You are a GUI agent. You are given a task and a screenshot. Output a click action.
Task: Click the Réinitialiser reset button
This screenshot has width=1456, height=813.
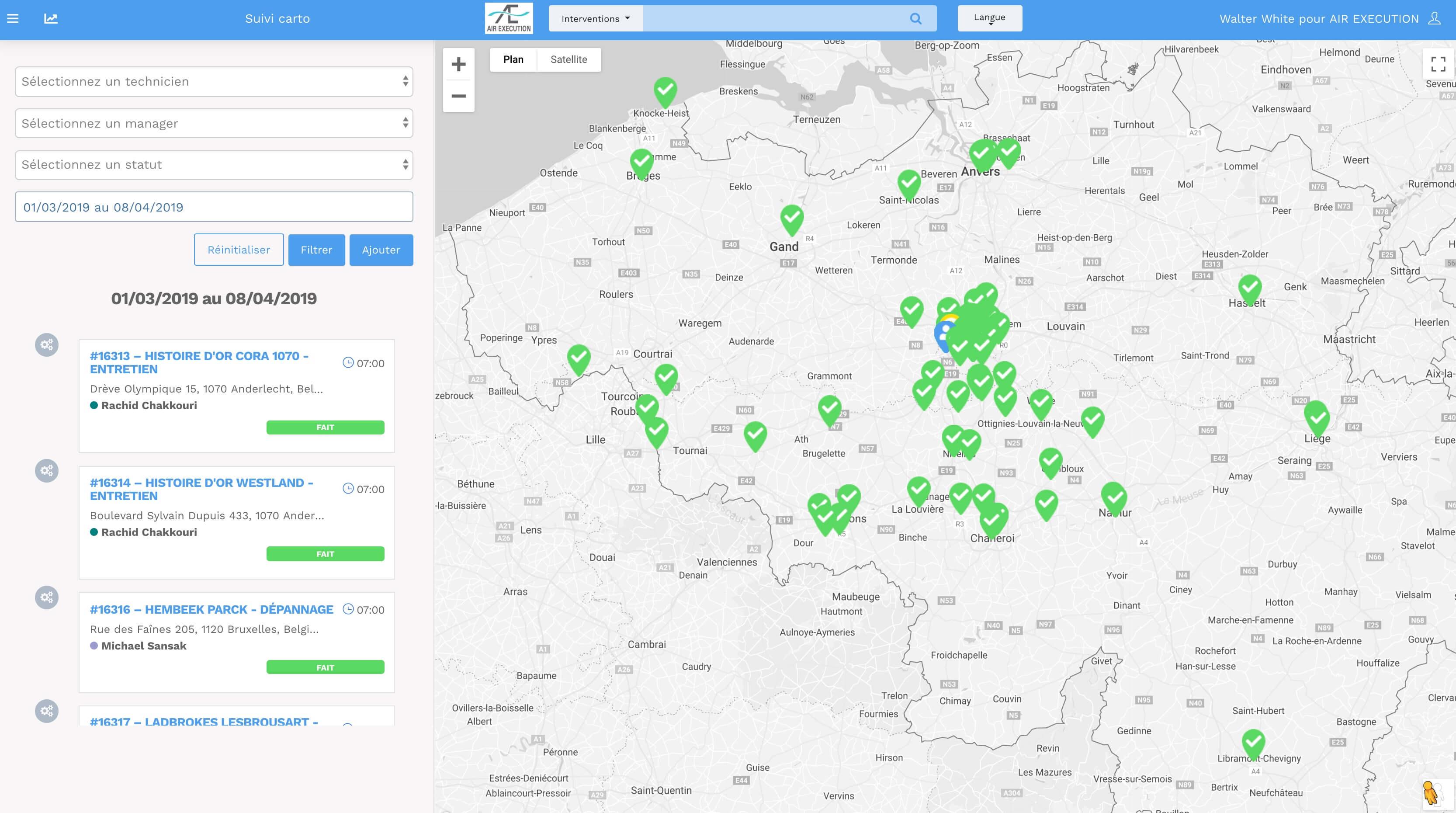237,249
